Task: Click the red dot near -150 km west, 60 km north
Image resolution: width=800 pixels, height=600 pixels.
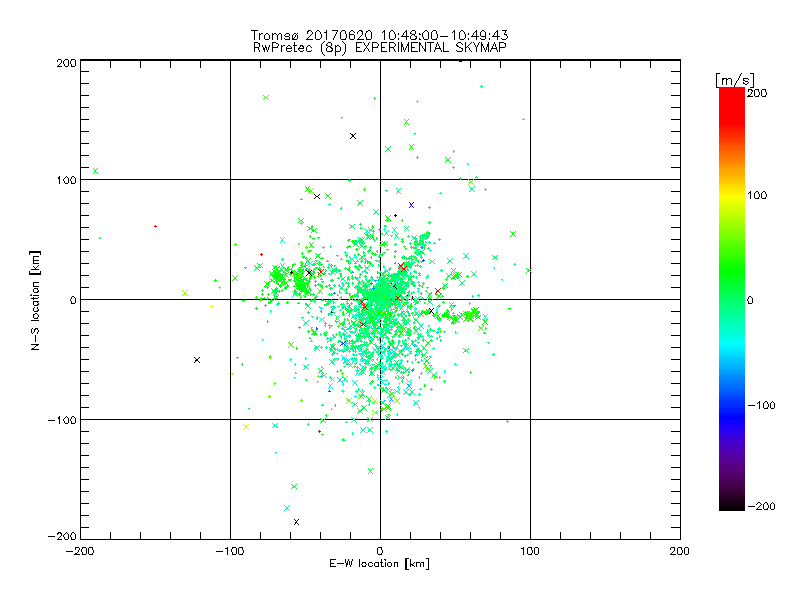Action: coord(156,226)
